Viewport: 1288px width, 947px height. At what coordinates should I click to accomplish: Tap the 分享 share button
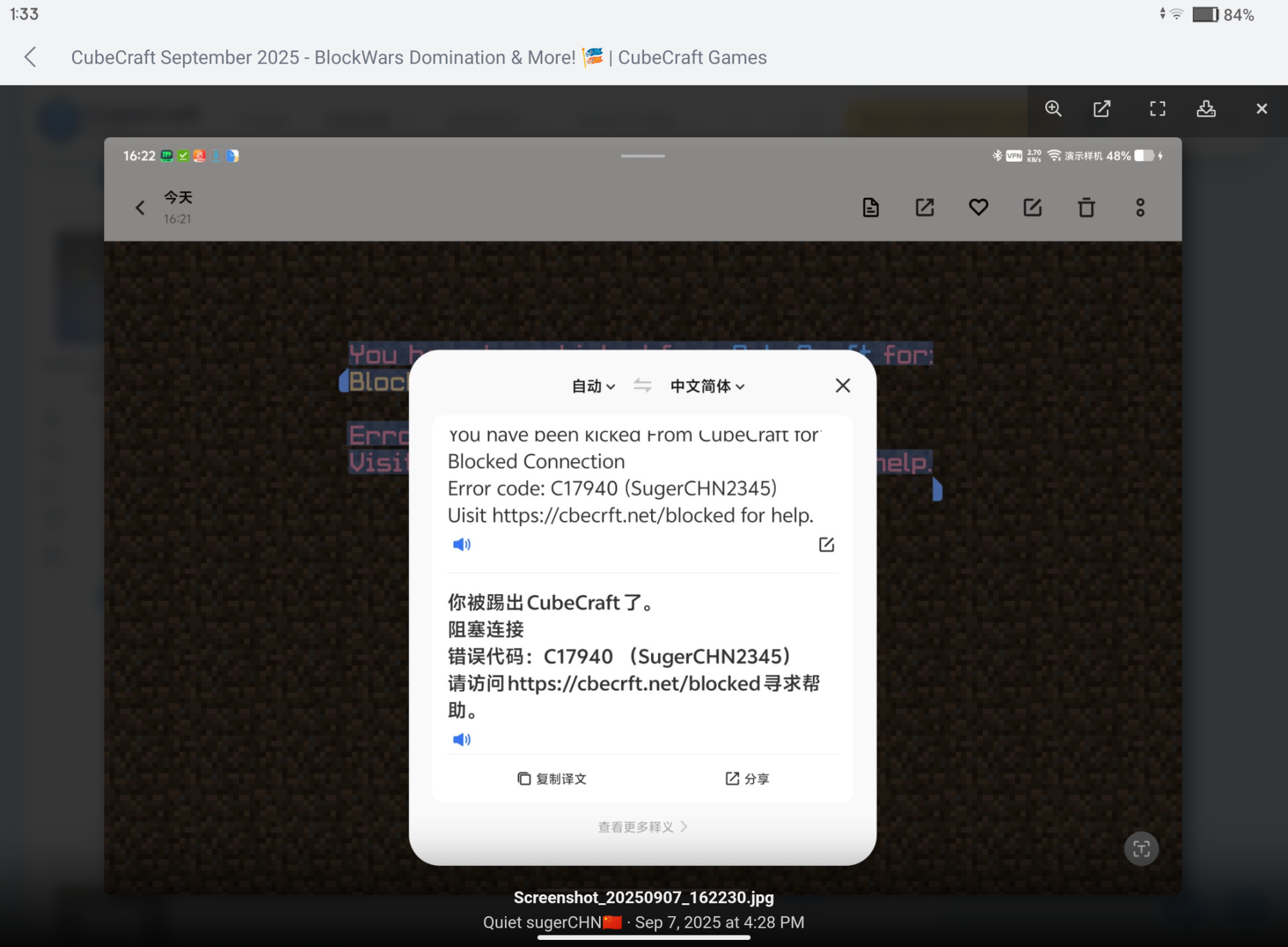(747, 779)
